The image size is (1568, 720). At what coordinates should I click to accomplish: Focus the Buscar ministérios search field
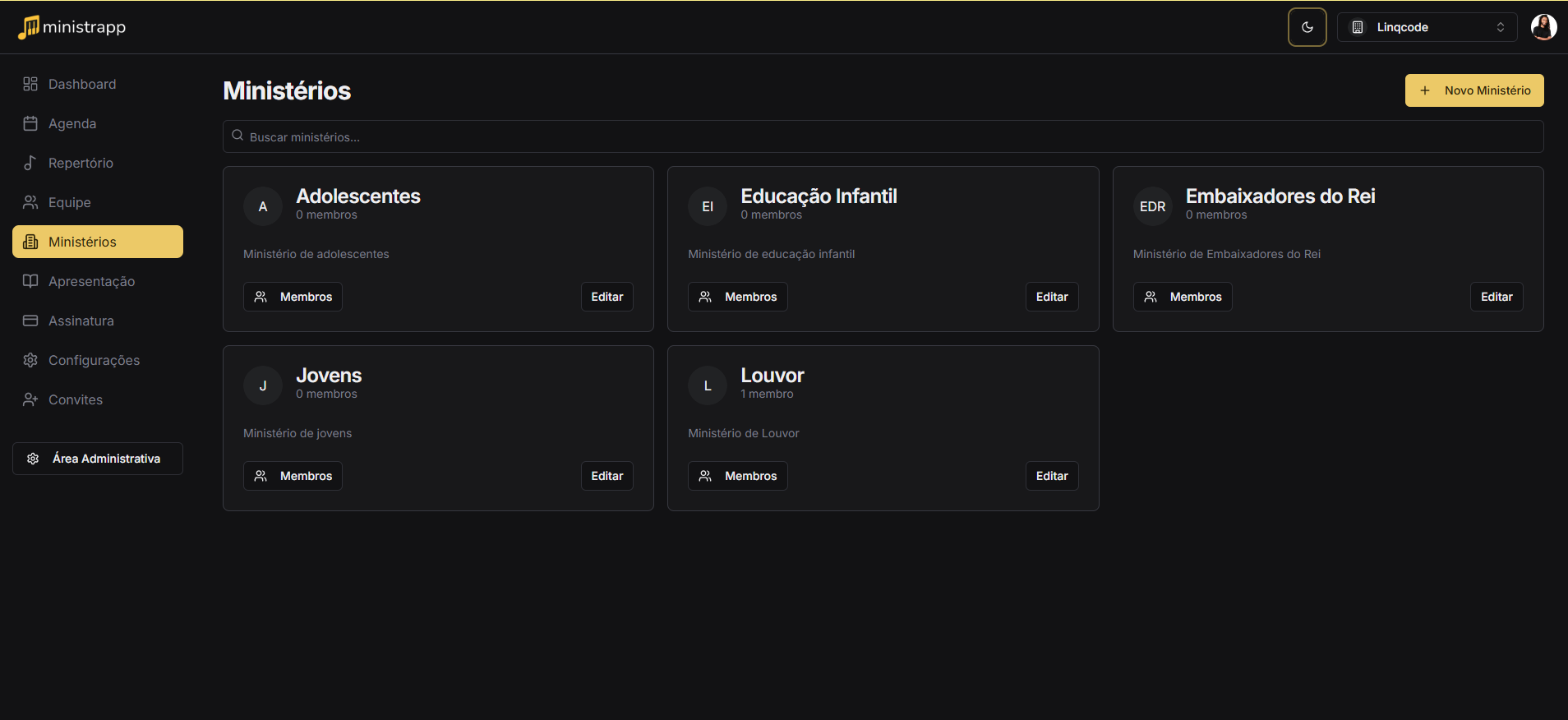(x=883, y=136)
